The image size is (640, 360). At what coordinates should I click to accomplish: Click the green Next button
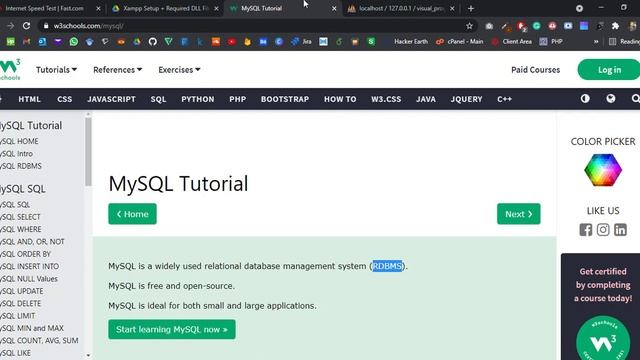[x=518, y=214]
